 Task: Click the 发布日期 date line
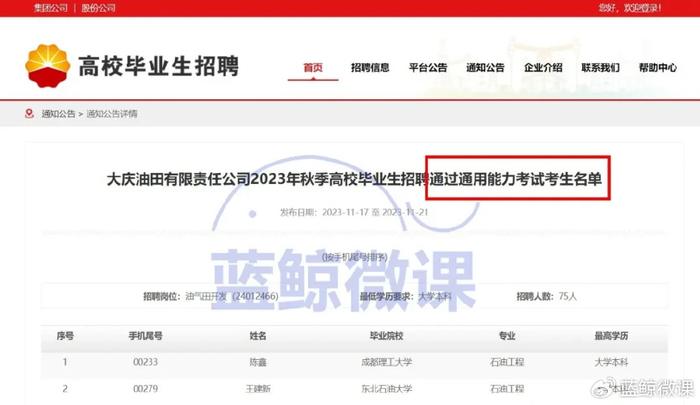tap(354, 212)
